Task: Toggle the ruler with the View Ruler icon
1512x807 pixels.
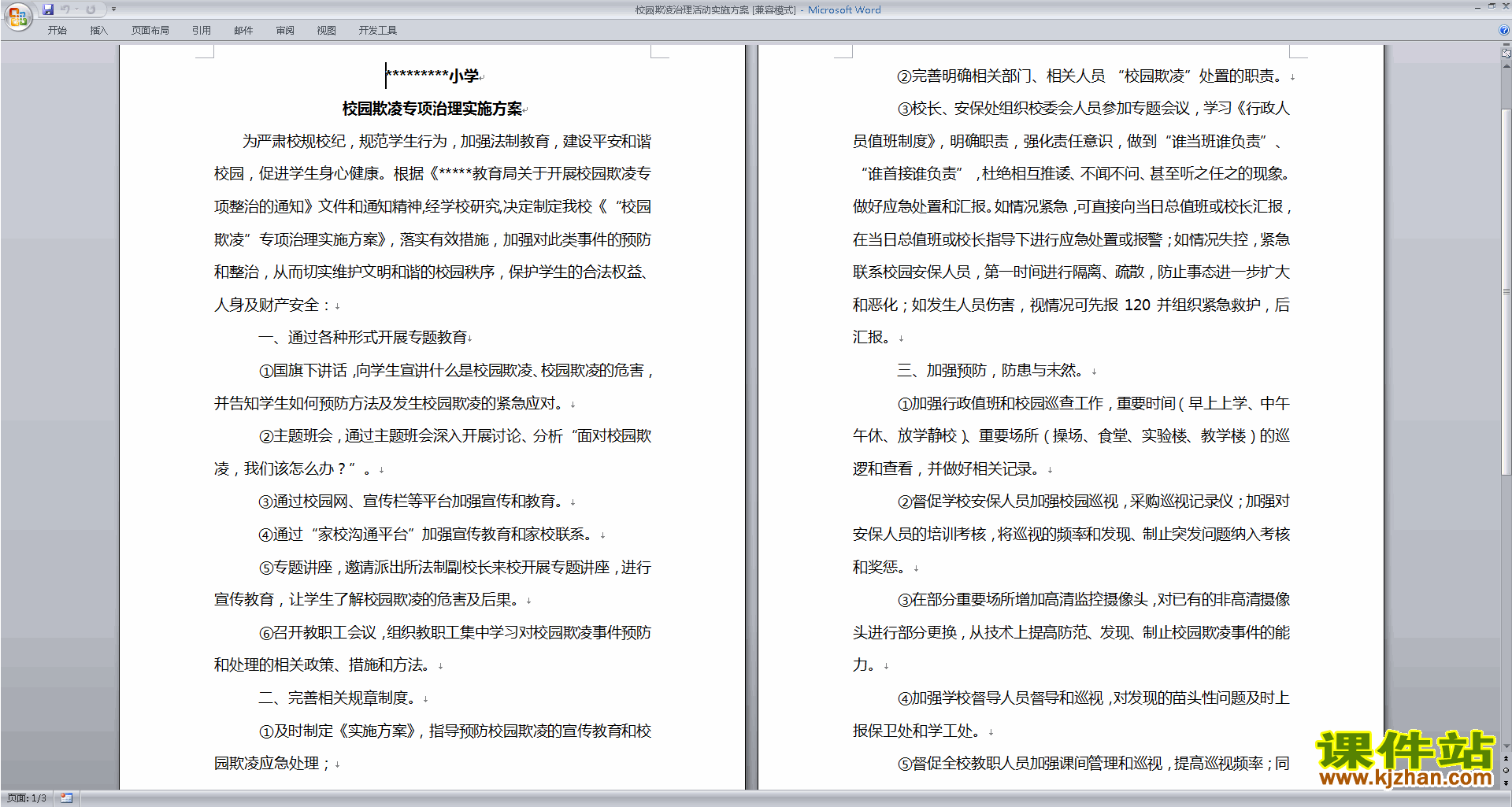Action: 1506,54
